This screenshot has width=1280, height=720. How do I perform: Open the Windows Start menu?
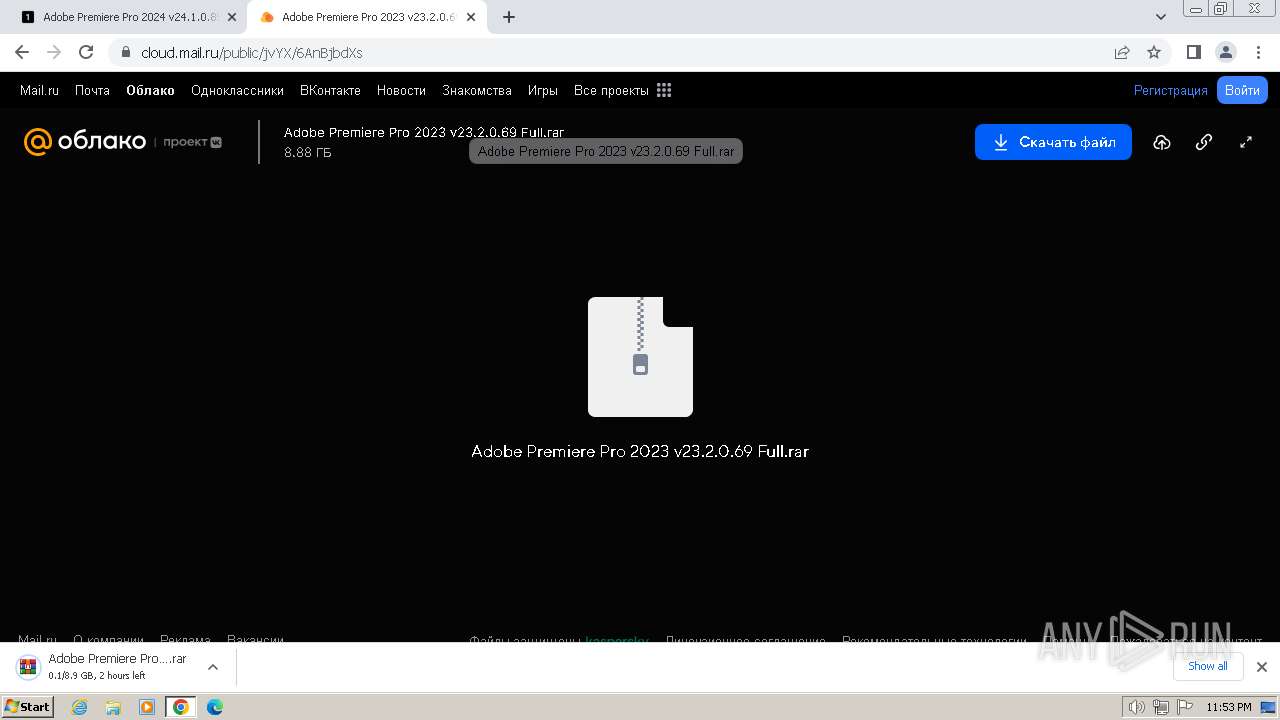pyautogui.click(x=28, y=707)
